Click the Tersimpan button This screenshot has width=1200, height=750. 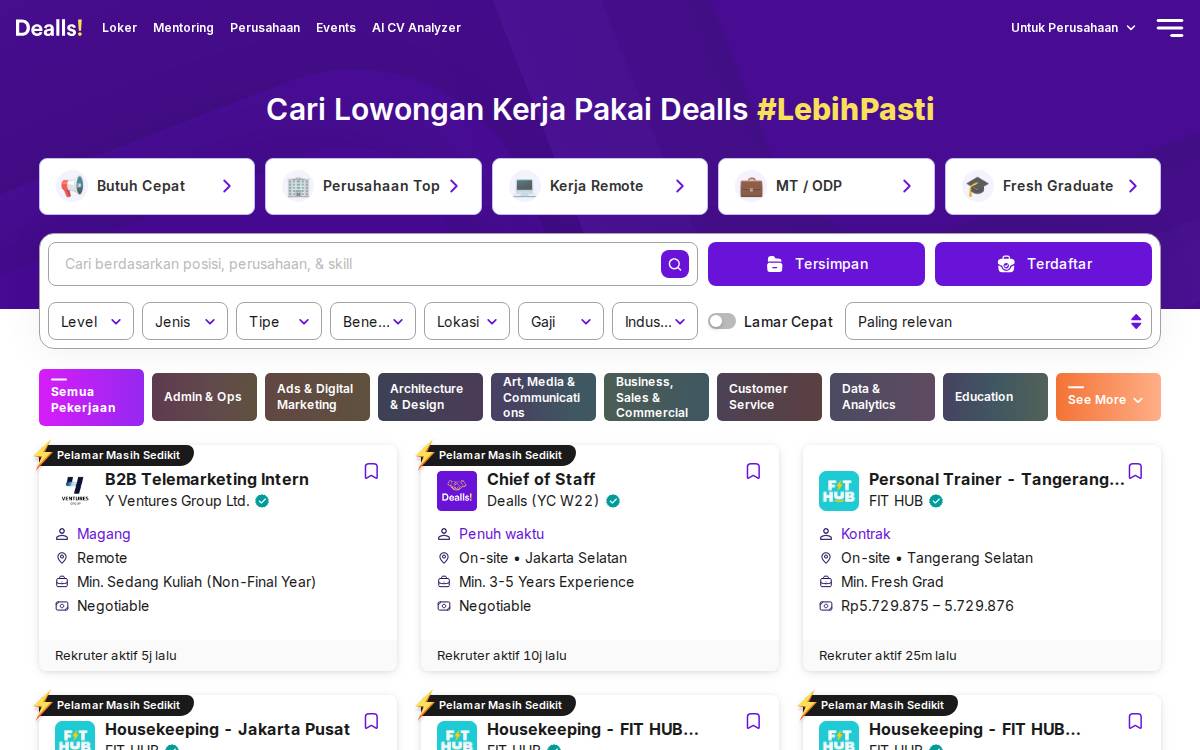click(x=816, y=264)
